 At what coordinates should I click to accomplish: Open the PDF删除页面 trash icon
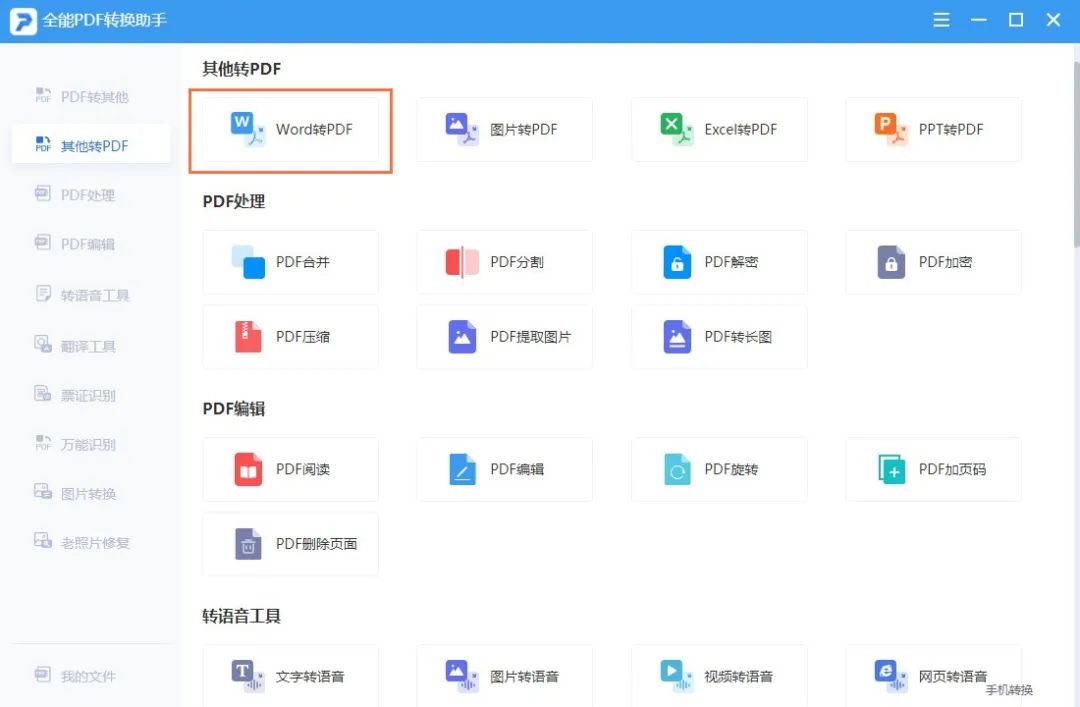coord(248,544)
